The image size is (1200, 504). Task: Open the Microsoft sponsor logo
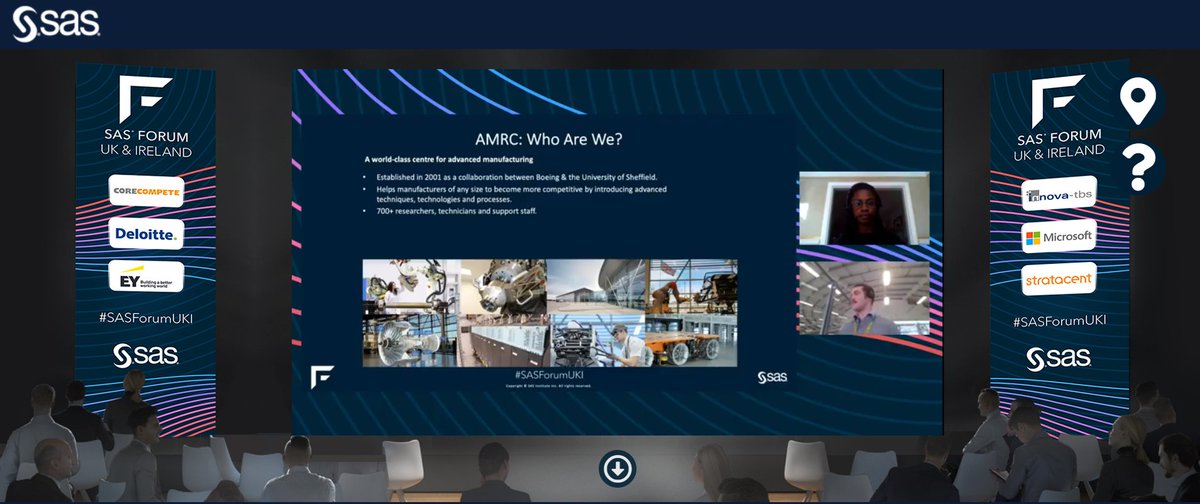pos(1059,237)
